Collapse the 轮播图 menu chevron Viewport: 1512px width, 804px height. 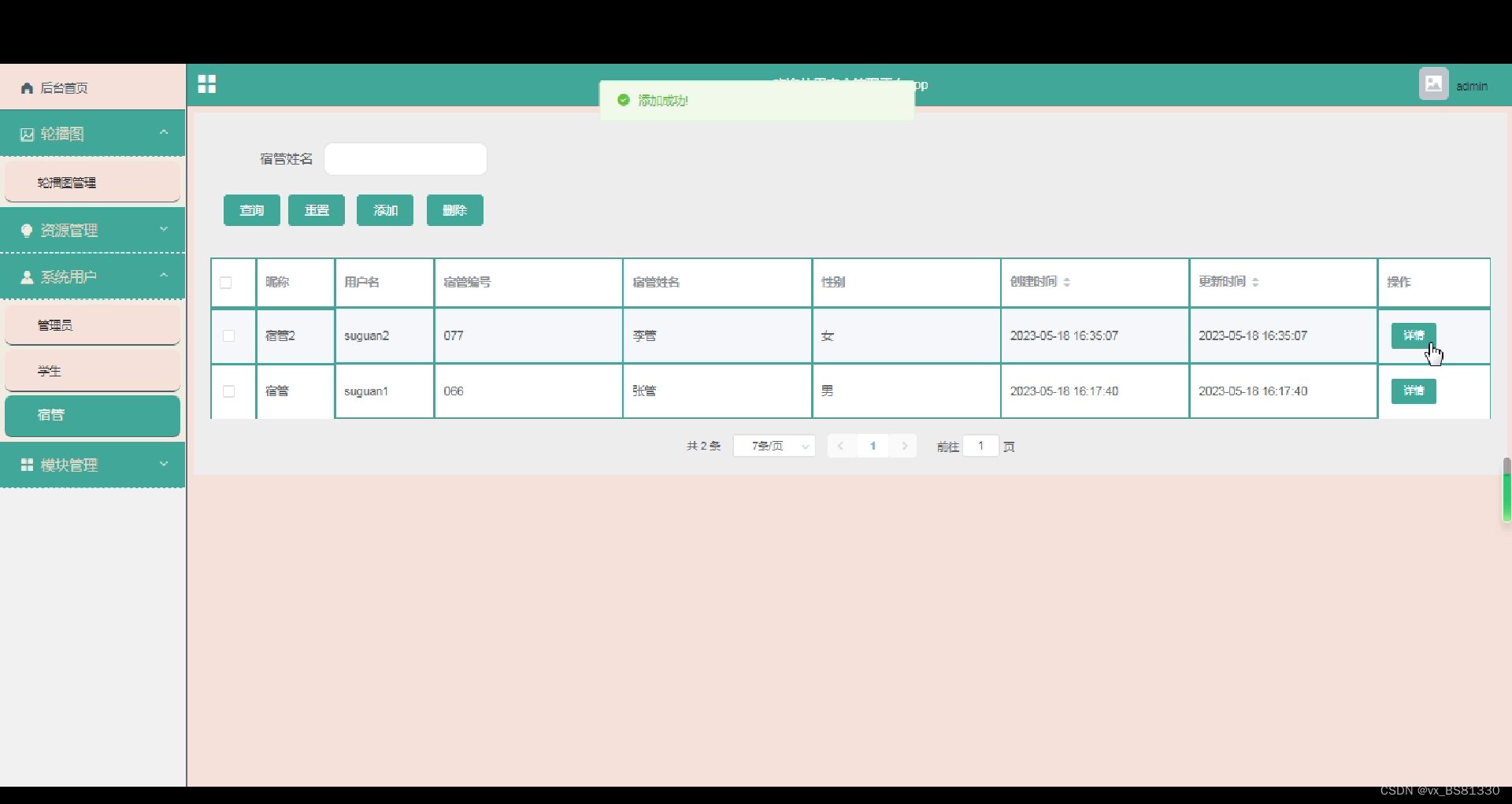tap(164, 132)
